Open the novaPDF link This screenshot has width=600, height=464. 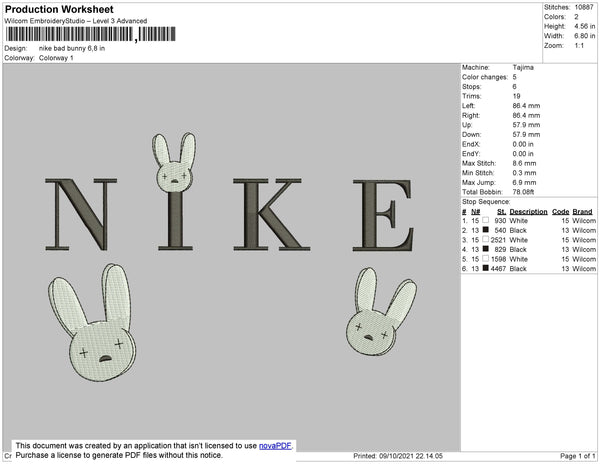(x=277, y=445)
